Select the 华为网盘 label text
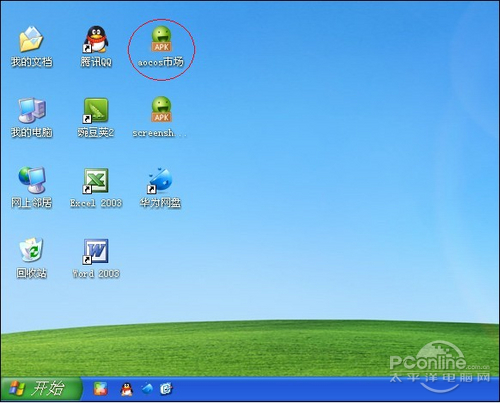Screen dimensions: 500x403 [x=160, y=203]
